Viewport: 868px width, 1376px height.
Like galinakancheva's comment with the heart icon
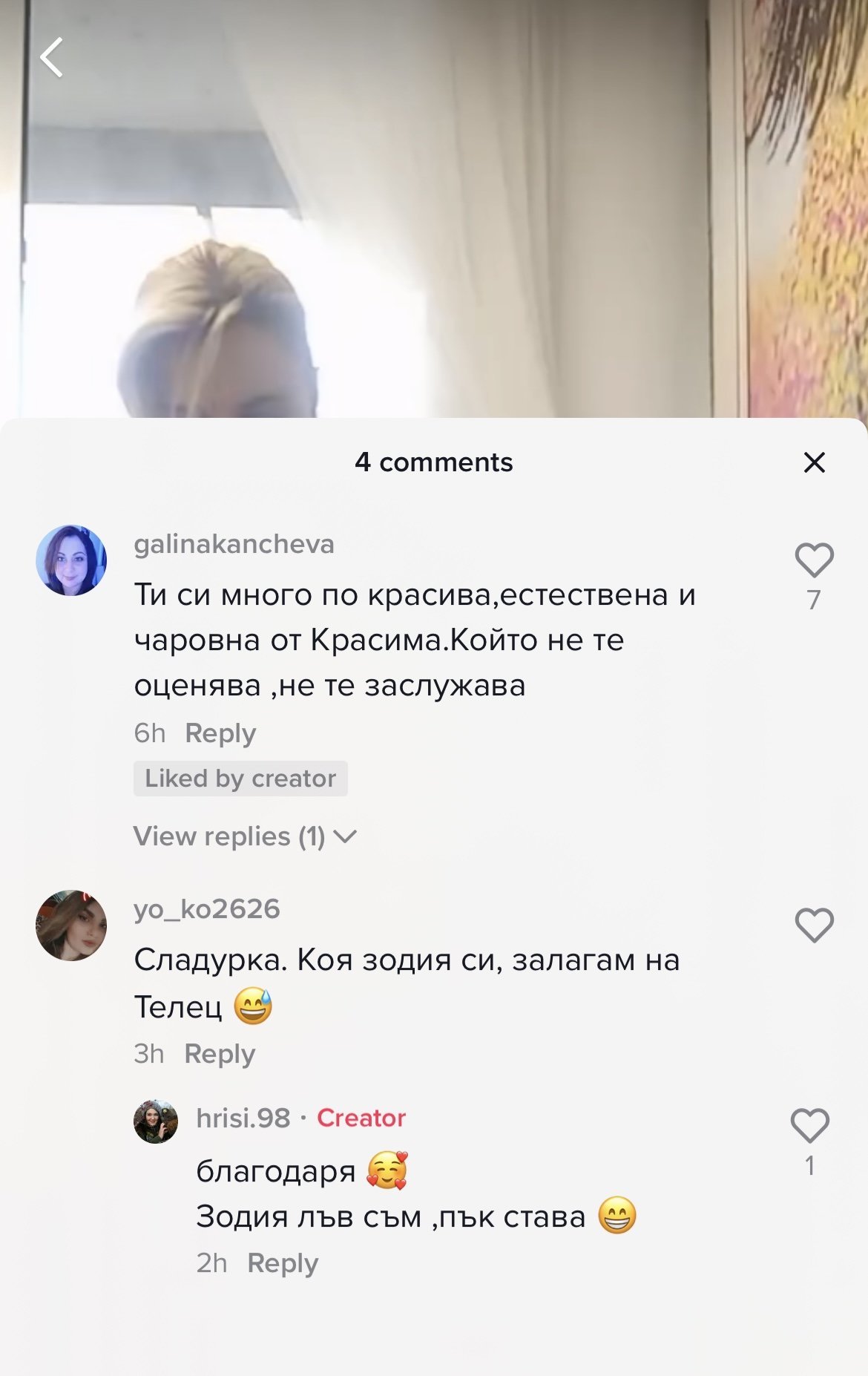(x=814, y=560)
